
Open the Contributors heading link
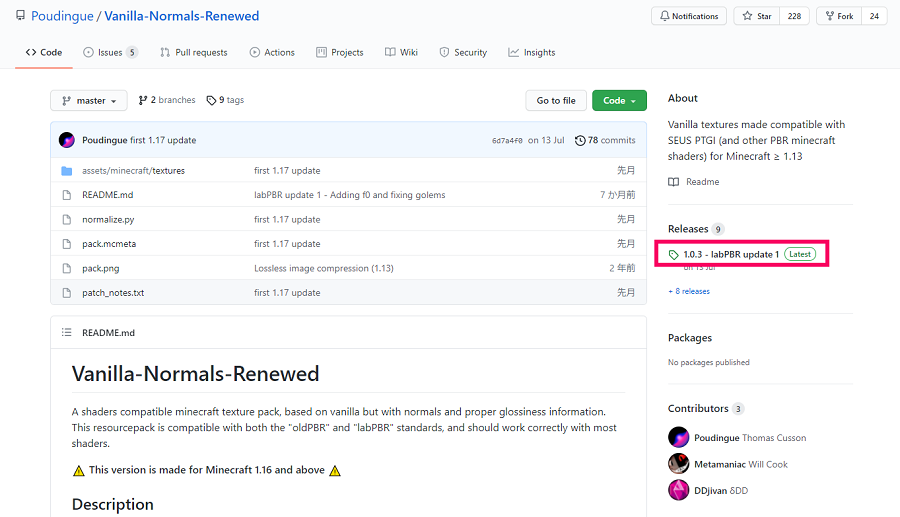click(x=698, y=408)
